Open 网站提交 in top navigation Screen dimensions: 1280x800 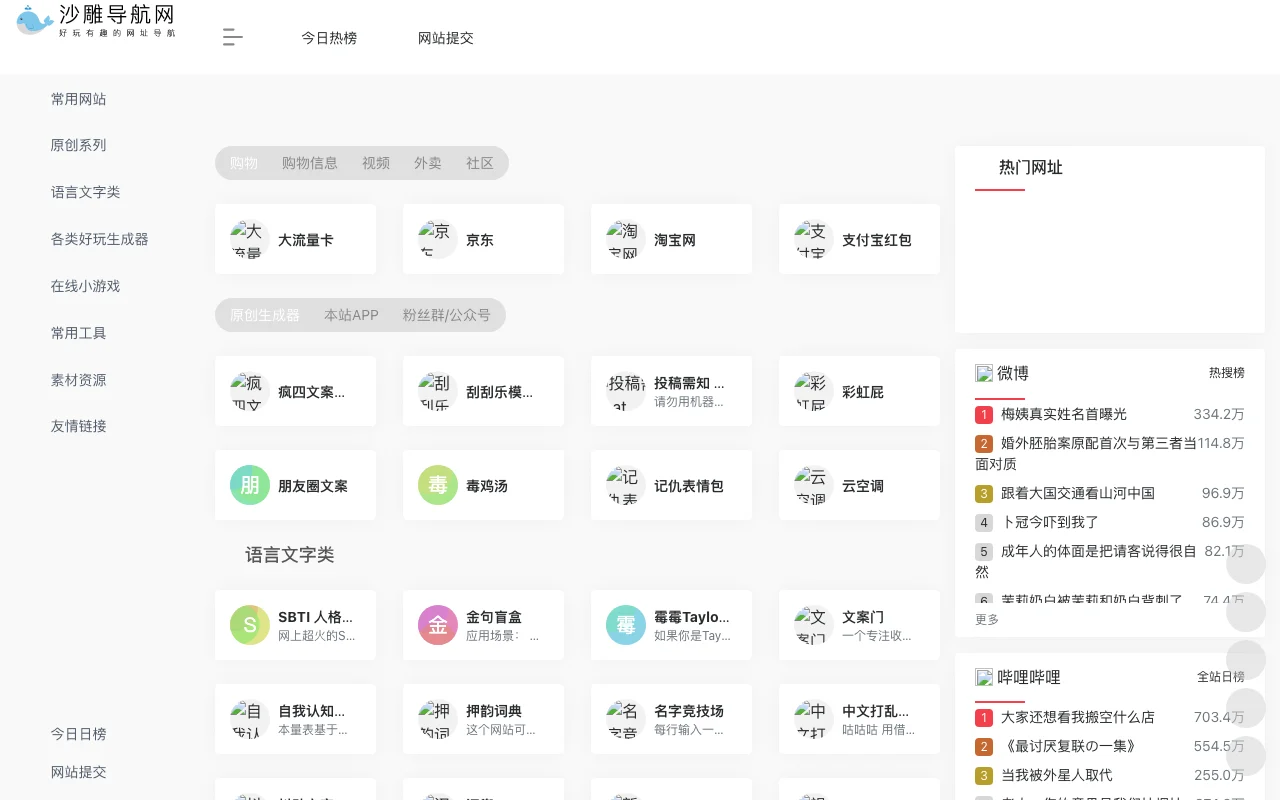(446, 38)
